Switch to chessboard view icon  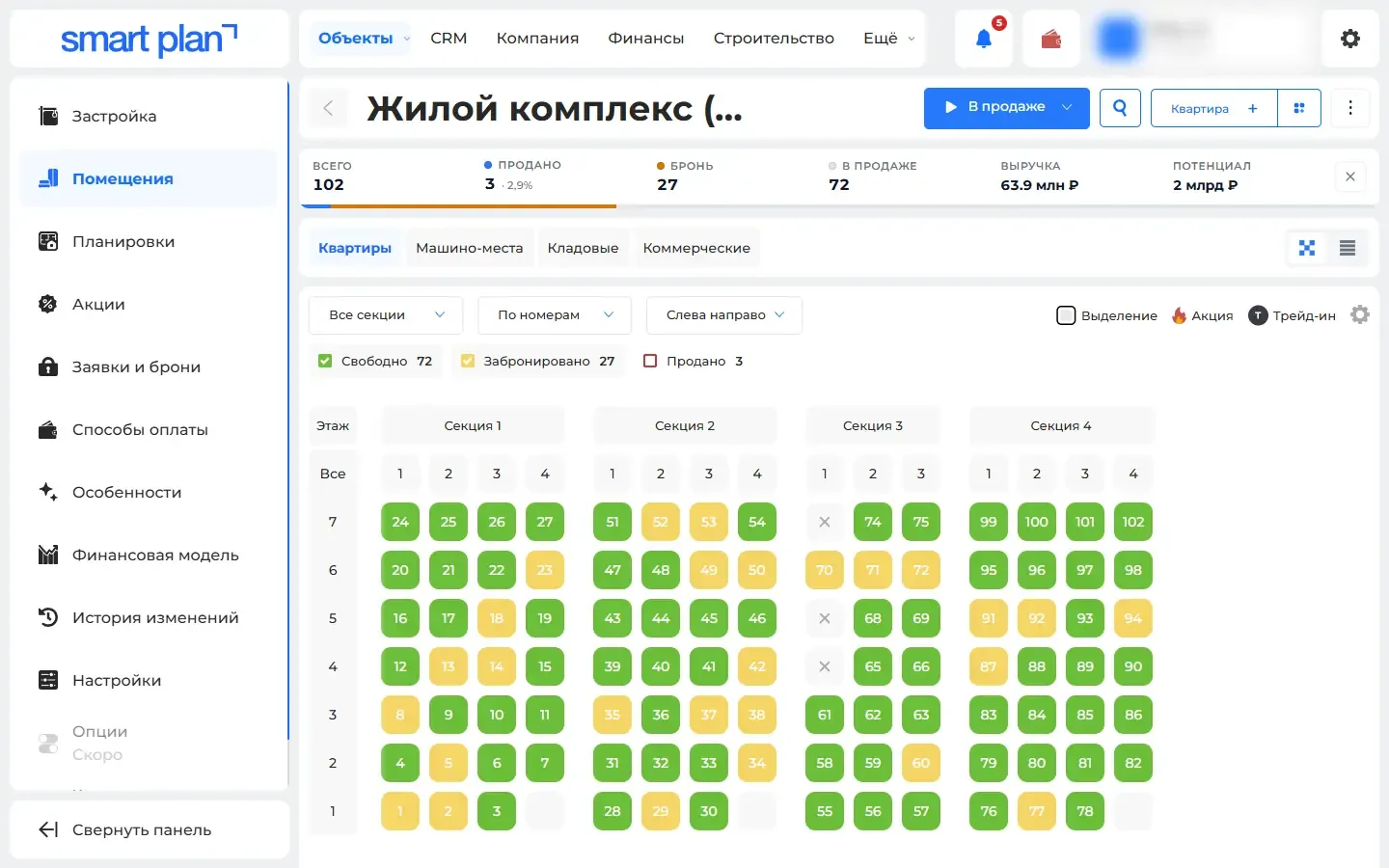(x=1307, y=248)
